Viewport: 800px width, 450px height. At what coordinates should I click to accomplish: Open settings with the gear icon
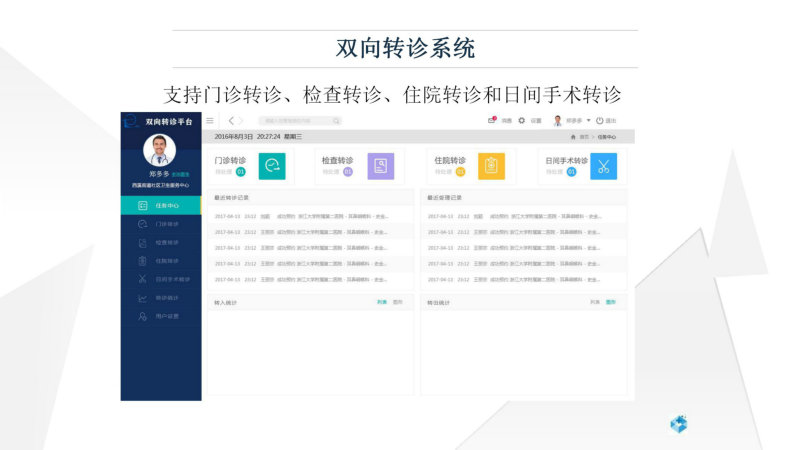coord(521,120)
